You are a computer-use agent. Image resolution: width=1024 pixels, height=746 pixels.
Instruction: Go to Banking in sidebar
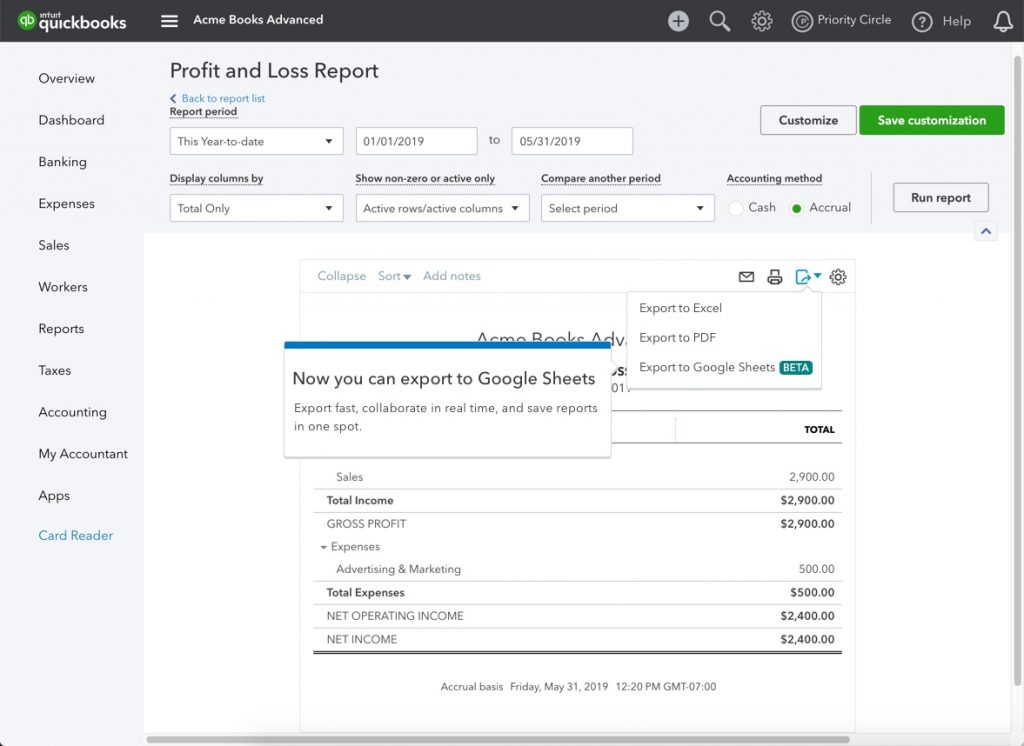click(62, 162)
